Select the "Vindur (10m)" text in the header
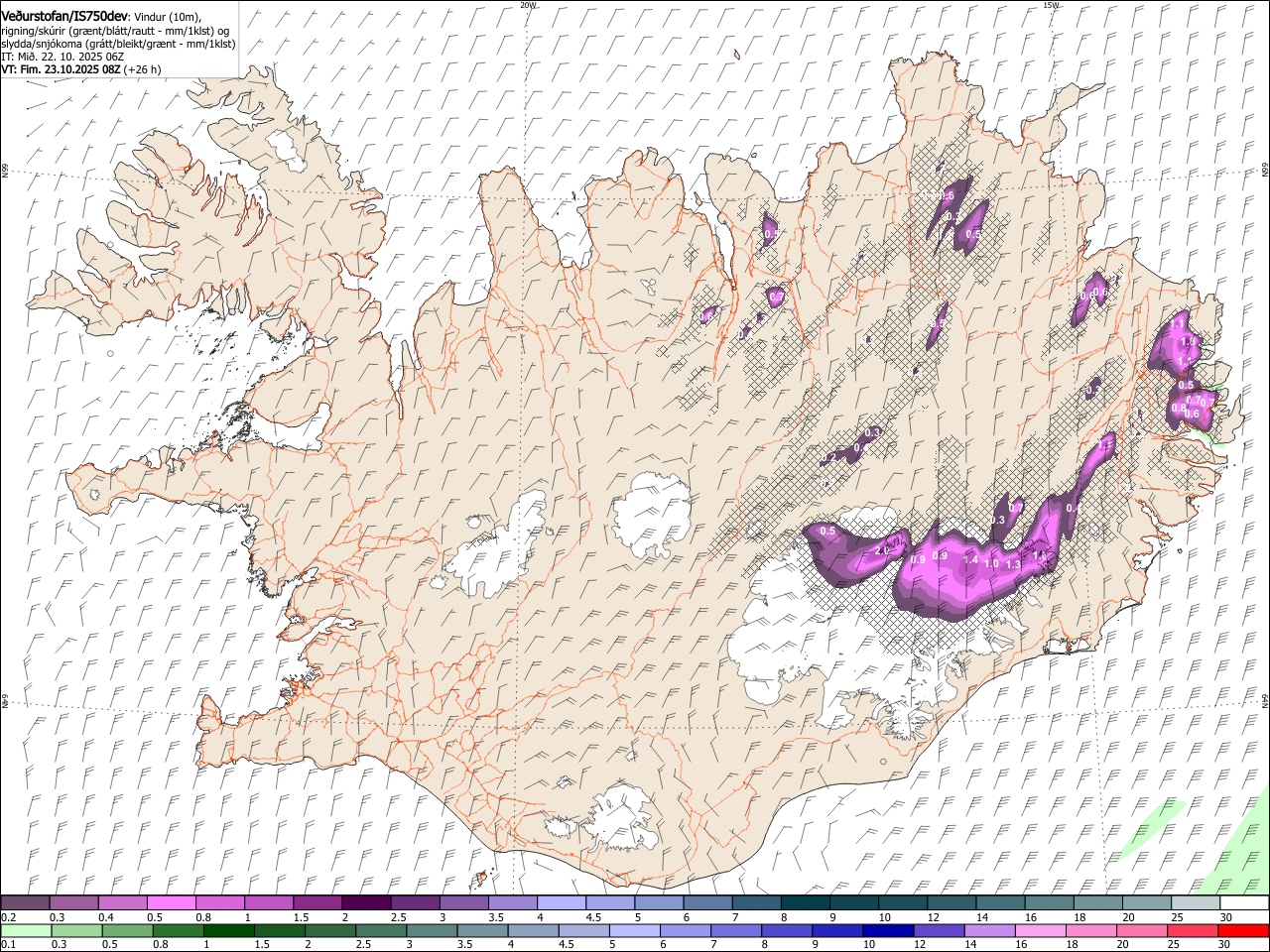Viewport: 1270px width, 952px height. coord(168,17)
